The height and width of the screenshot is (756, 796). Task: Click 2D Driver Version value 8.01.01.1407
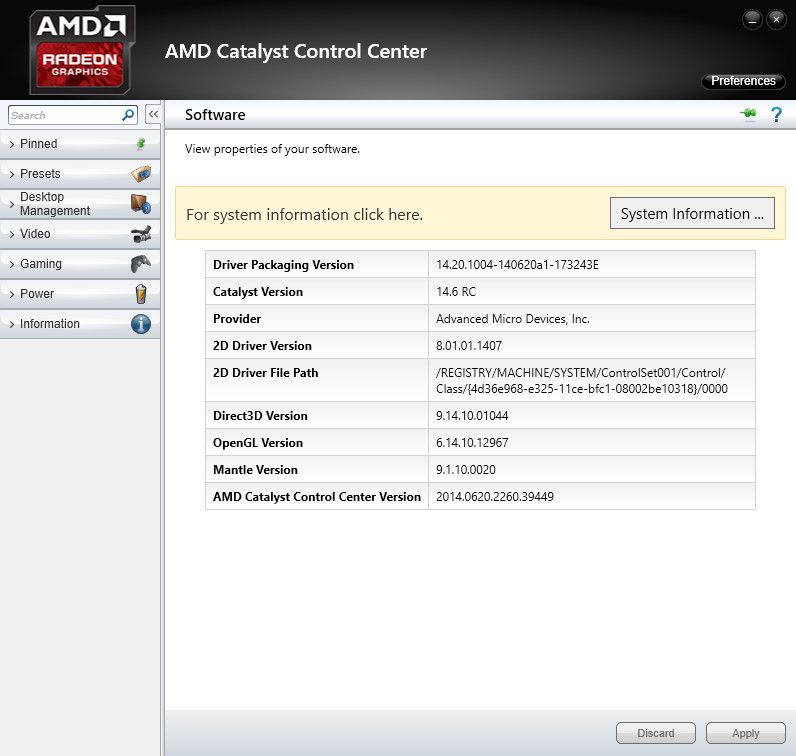469,346
